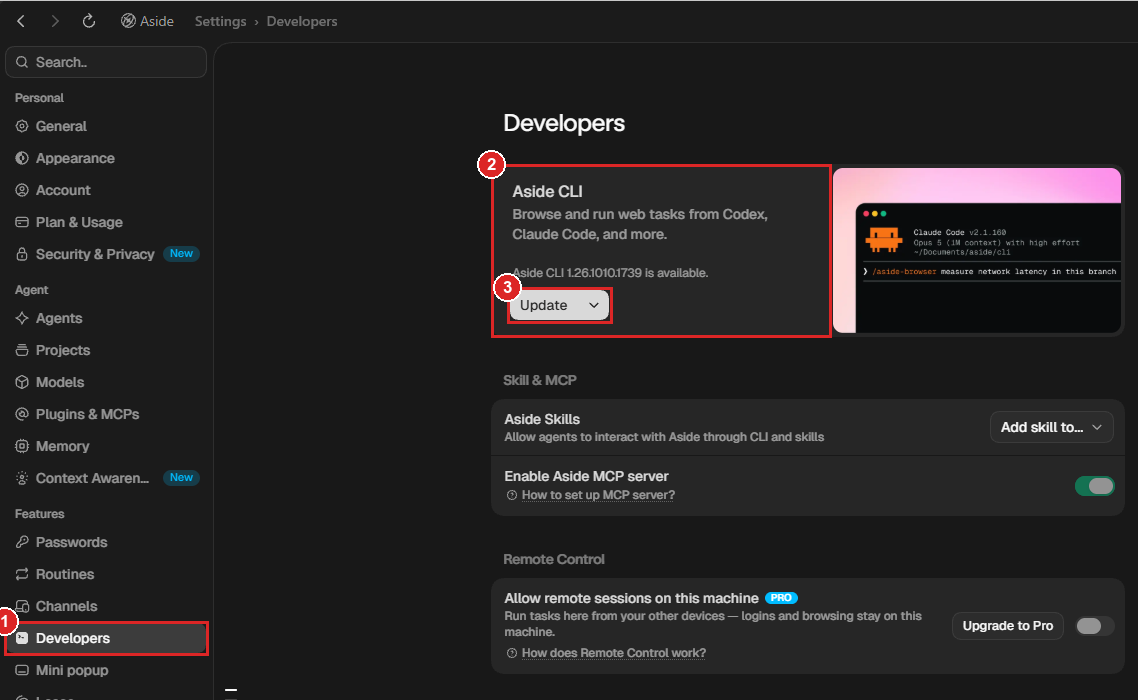1138x700 pixels.
Task: Click the Security & Privacy lock icon
Action: tap(22, 254)
